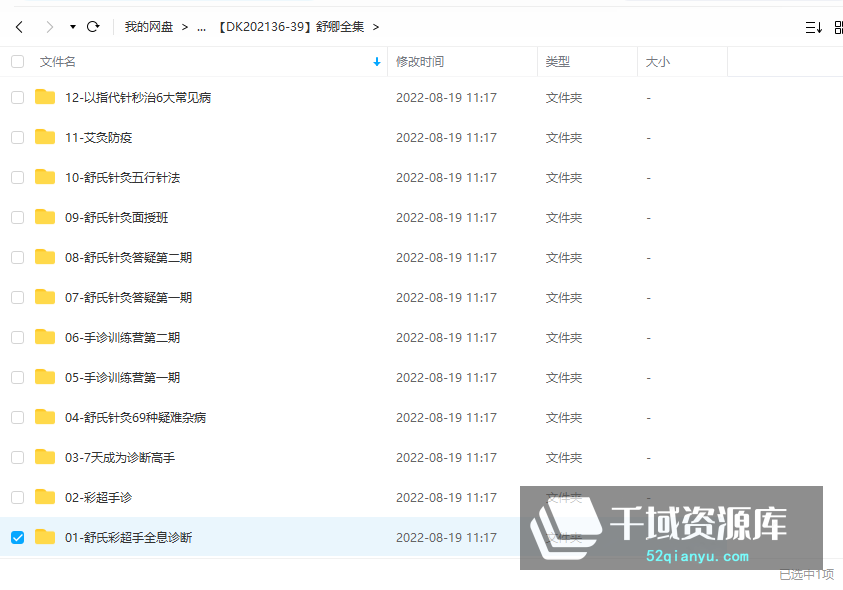Viewport: 843px width, 590px height.
Task: Select folder name 05-手诊训练营第一期
Action: [x=123, y=378]
